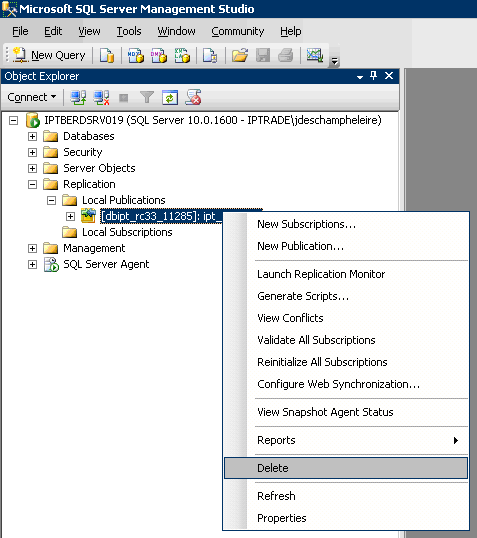Open the Community menu
The width and height of the screenshot is (477, 538).
pos(237,31)
